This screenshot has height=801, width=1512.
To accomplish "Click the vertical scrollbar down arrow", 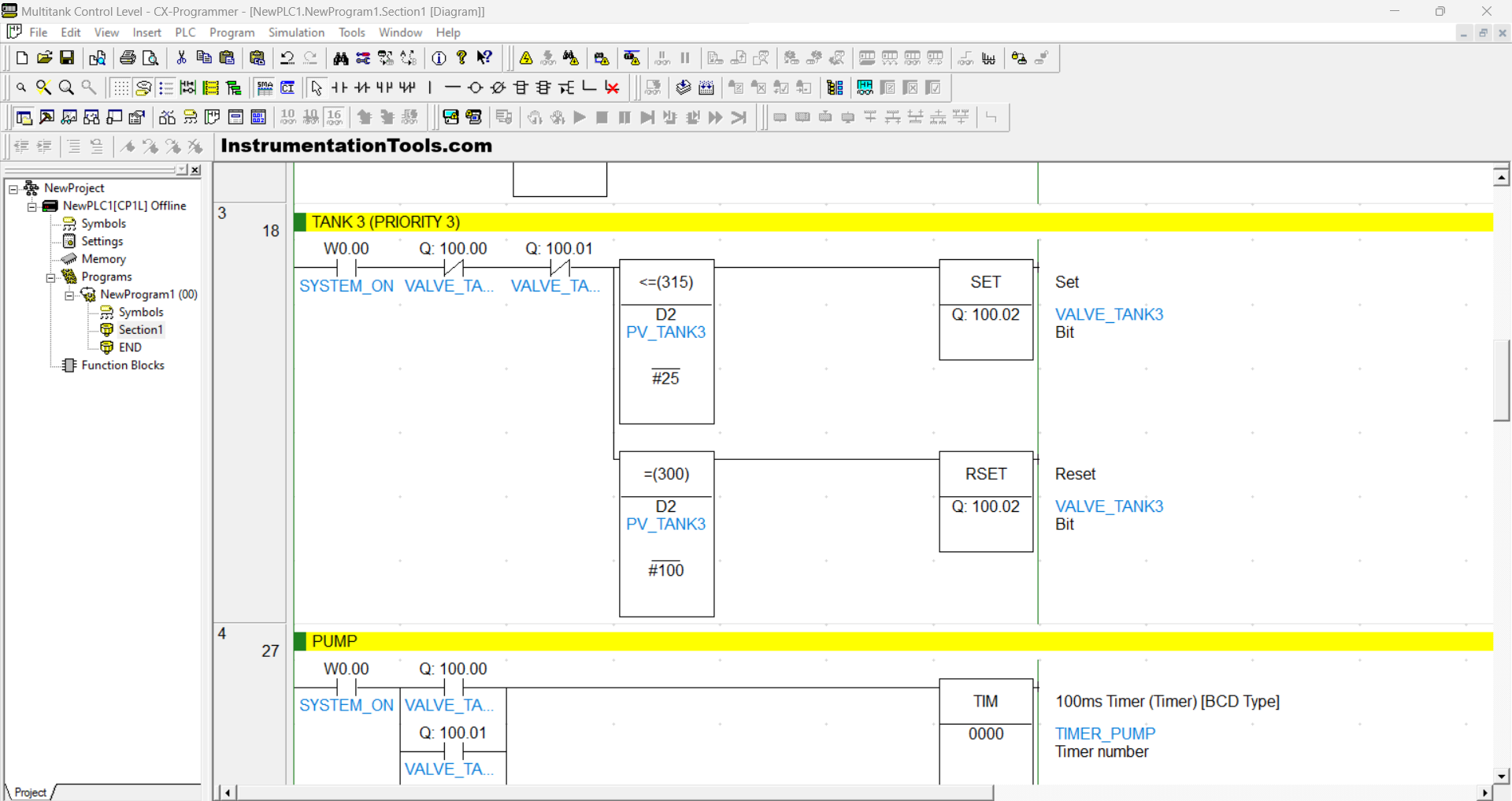I will click(x=1501, y=777).
